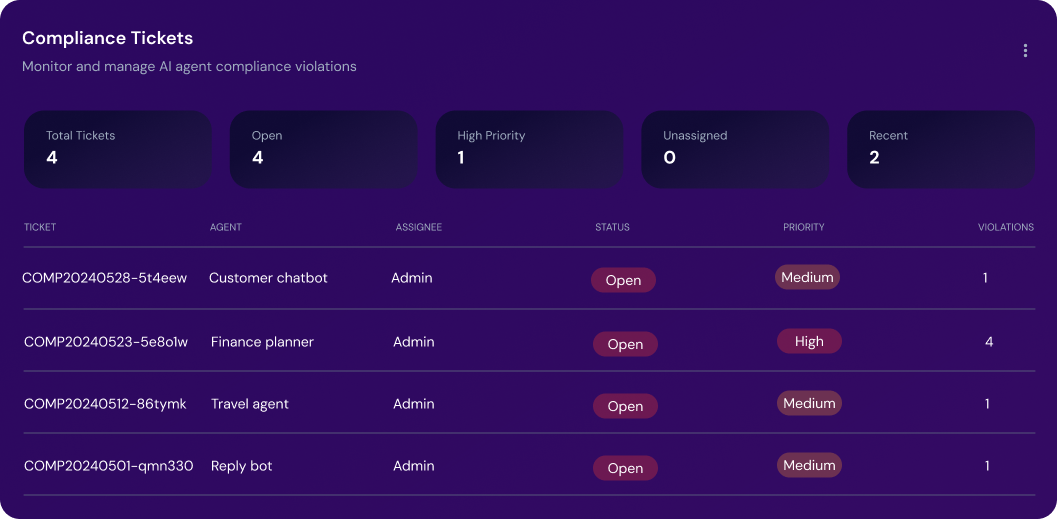Click the High Priority stat card
The image size is (1057, 519).
(529, 148)
